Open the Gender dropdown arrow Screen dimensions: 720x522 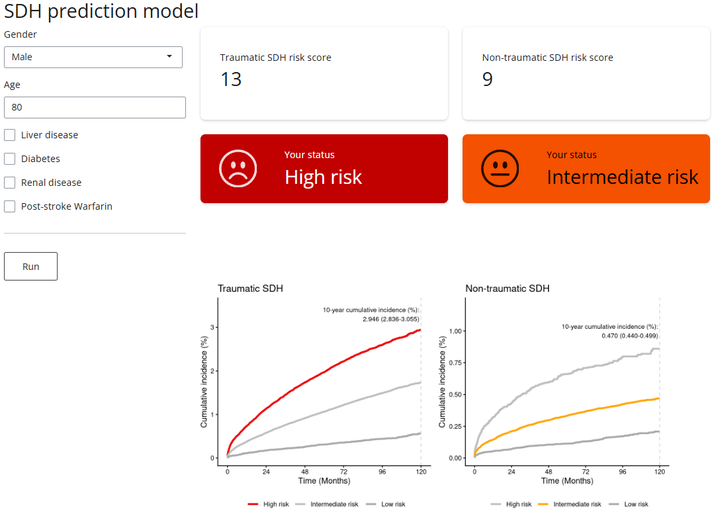(170, 57)
